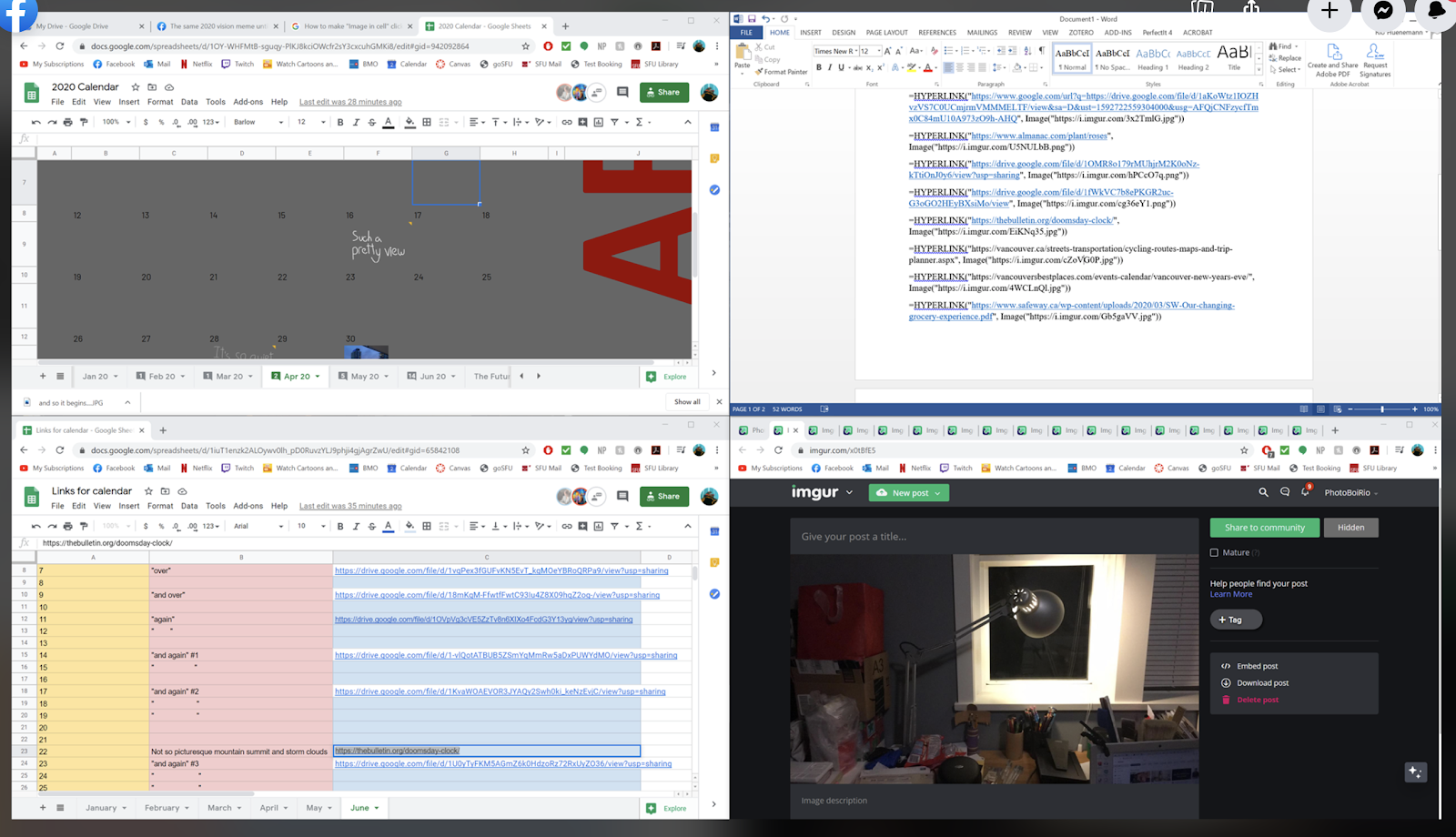Click the Delete post trash icon

[1226, 700]
